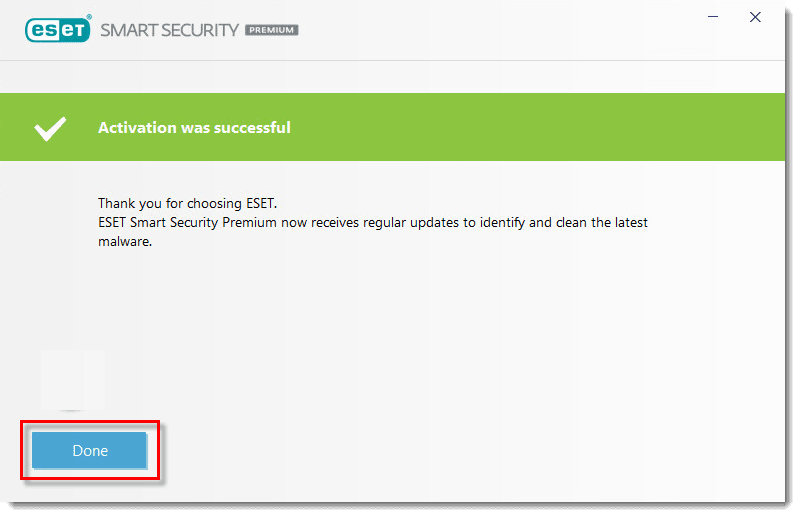
Task: Click the word 'SMART' in the title
Action: coord(124,30)
